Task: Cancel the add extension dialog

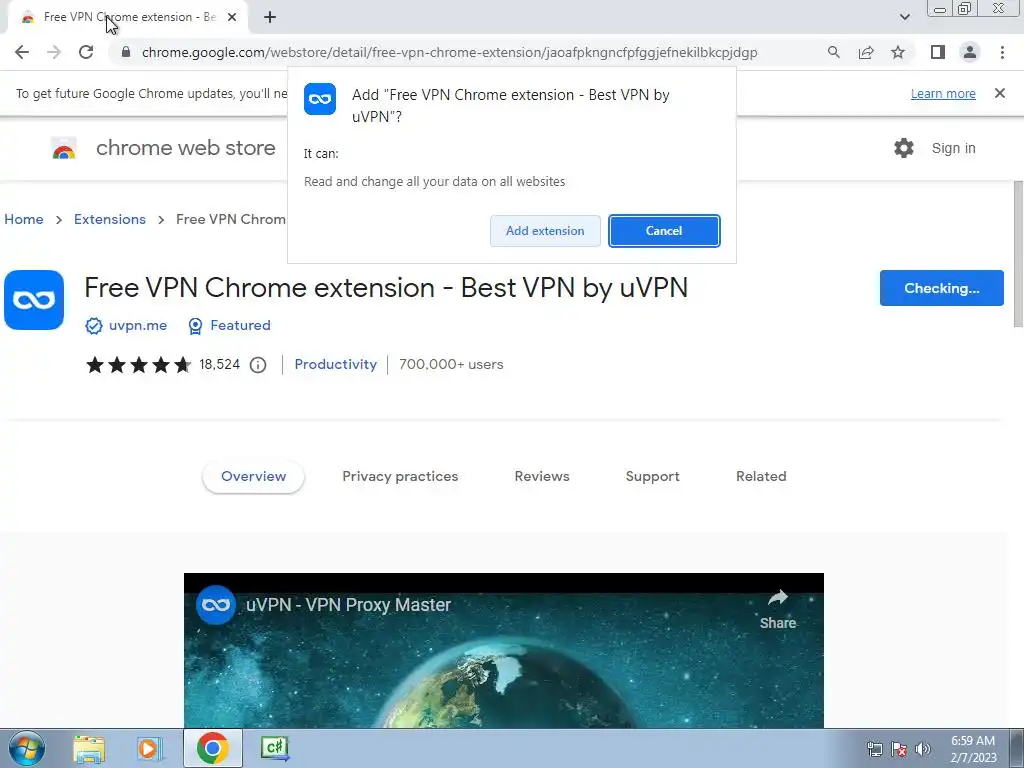Action: click(x=664, y=231)
